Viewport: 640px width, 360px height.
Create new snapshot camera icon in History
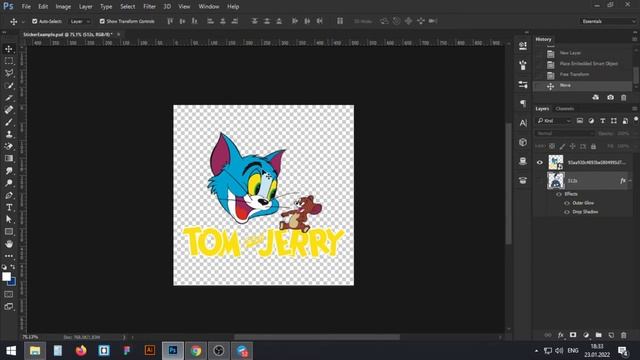(610, 98)
